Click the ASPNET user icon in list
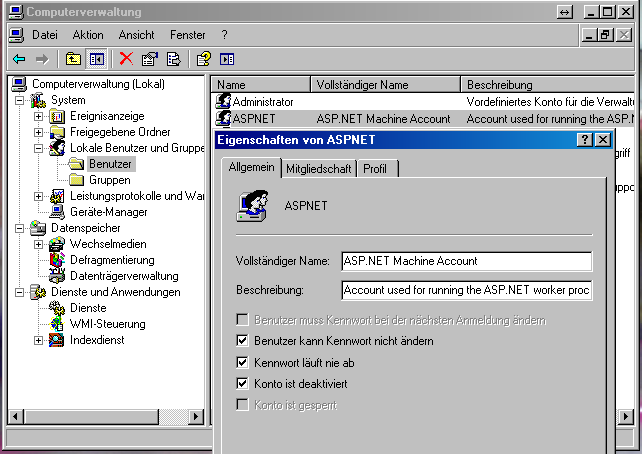 click(x=224, y=118)
